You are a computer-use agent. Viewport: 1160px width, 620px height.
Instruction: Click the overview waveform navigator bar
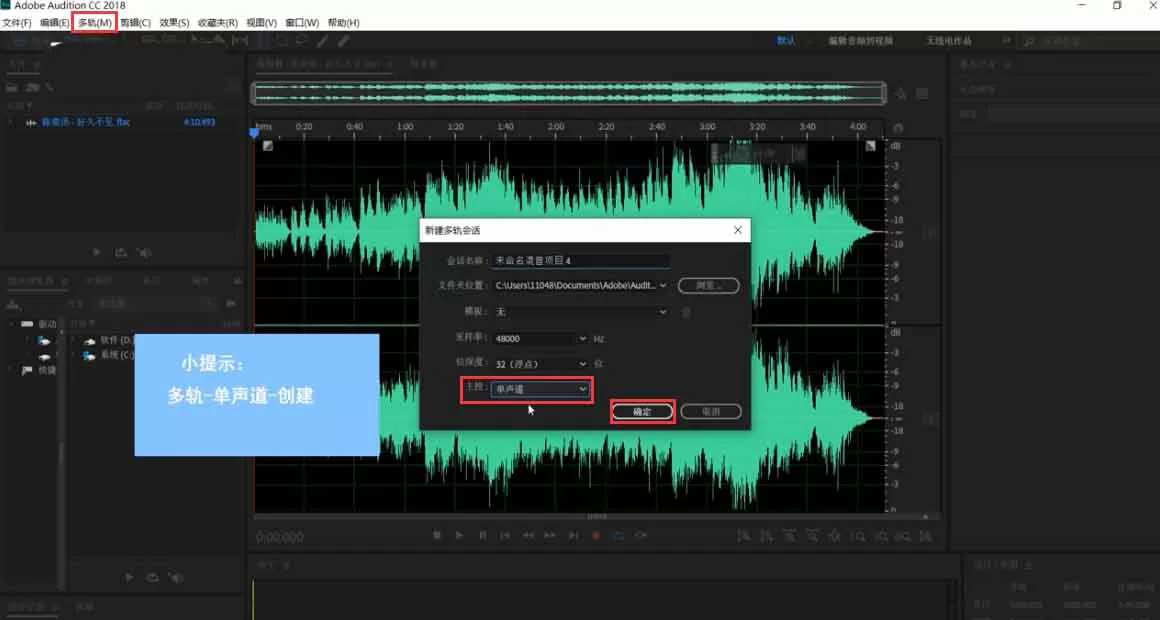click(x=569, y=93)
